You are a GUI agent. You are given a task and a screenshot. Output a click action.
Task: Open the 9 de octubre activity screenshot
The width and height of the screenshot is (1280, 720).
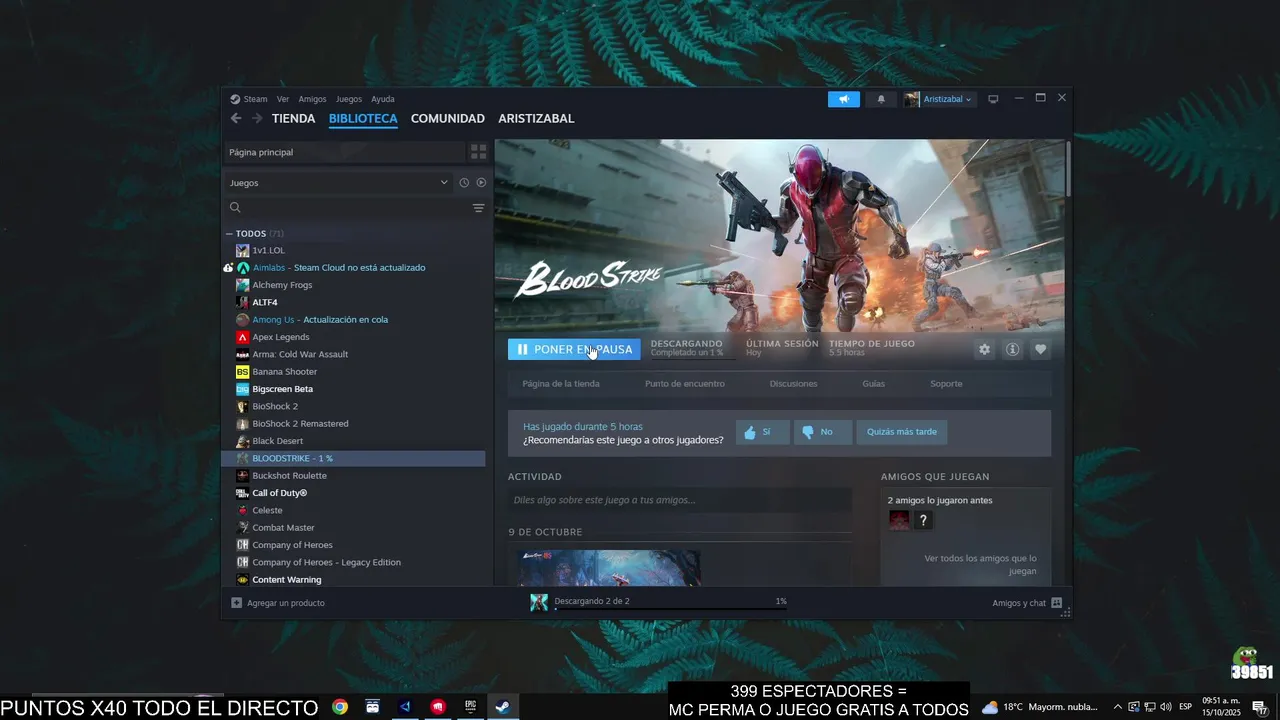click(x=608, y=567)
